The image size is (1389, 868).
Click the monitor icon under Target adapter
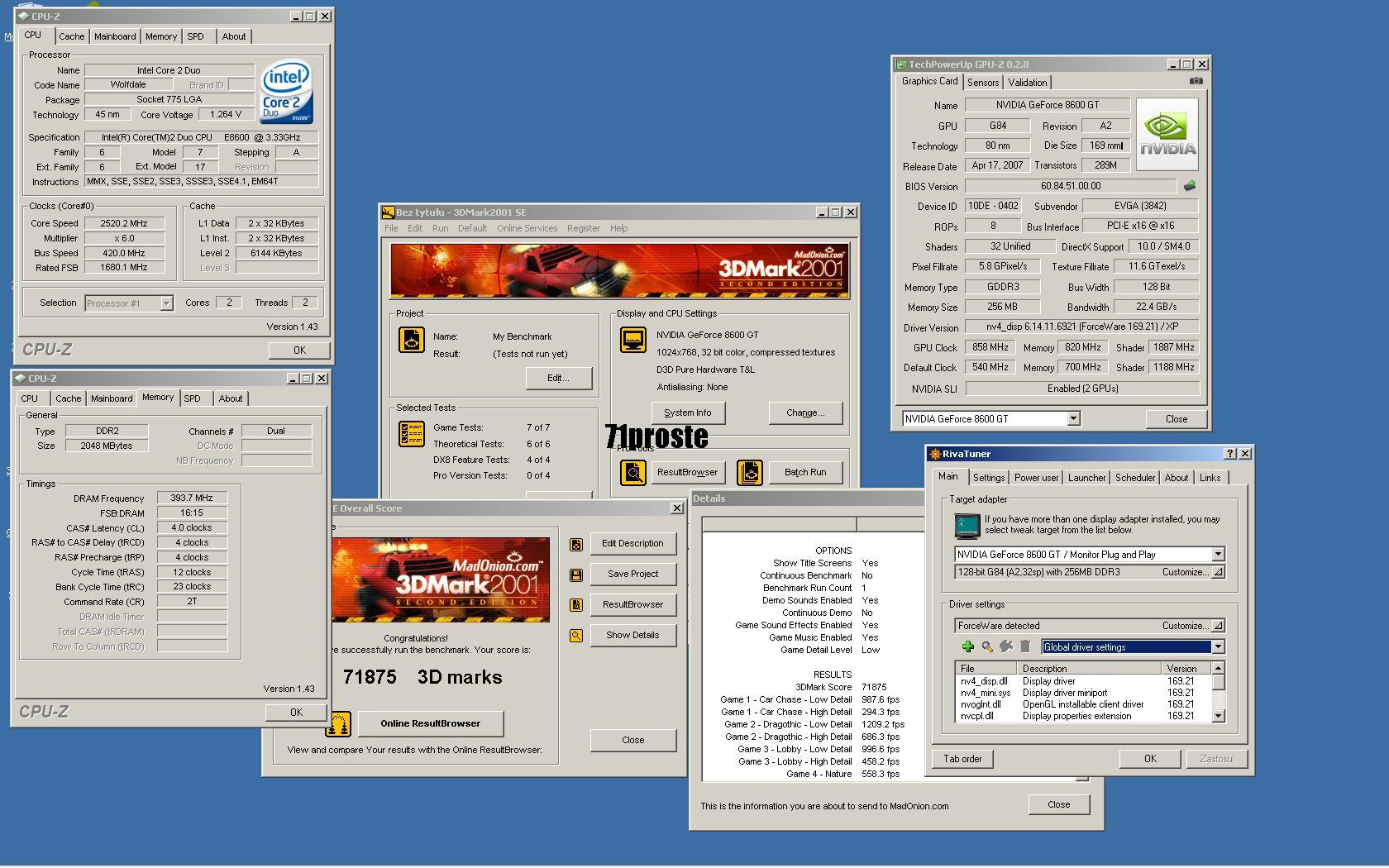click(x=967, y=526)
